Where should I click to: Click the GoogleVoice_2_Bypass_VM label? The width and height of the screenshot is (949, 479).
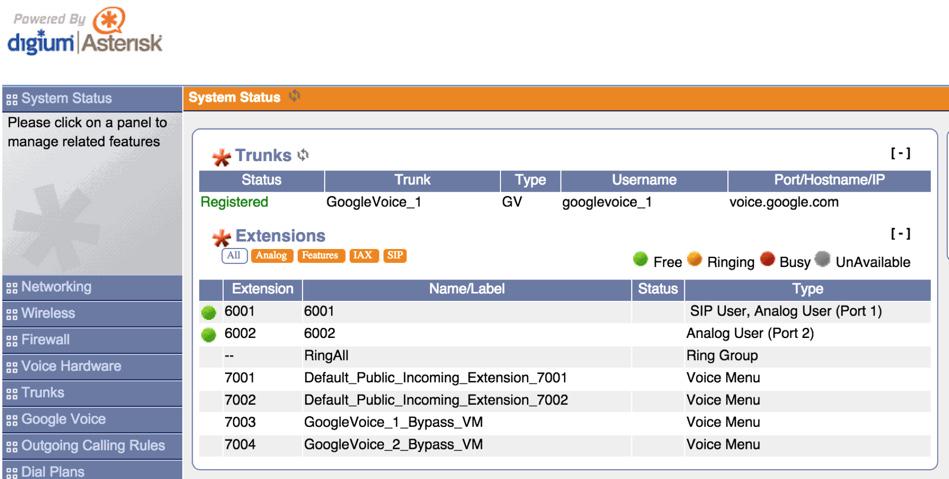393,445
